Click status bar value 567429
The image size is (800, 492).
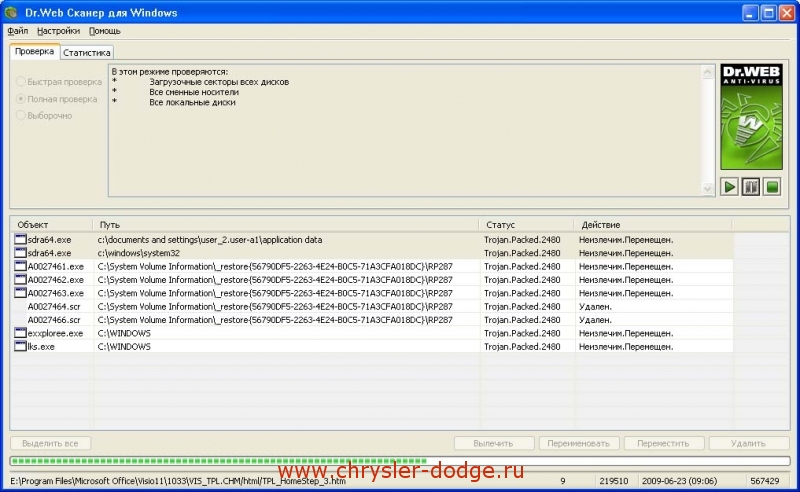pyautogui.click(x=765, y=481)
